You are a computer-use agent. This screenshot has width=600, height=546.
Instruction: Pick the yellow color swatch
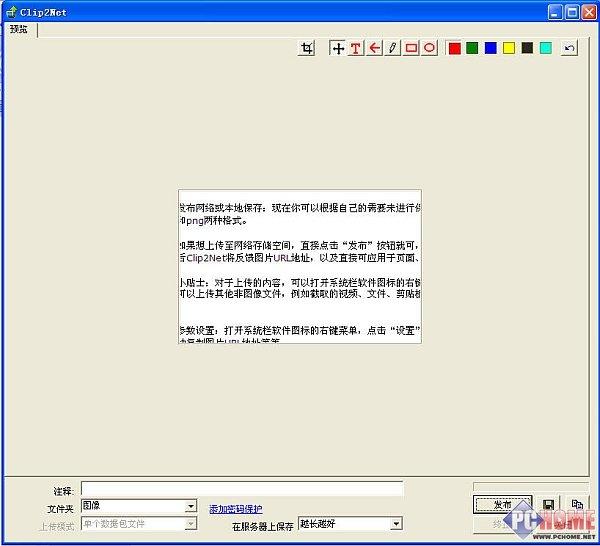(x=508, y=48)
